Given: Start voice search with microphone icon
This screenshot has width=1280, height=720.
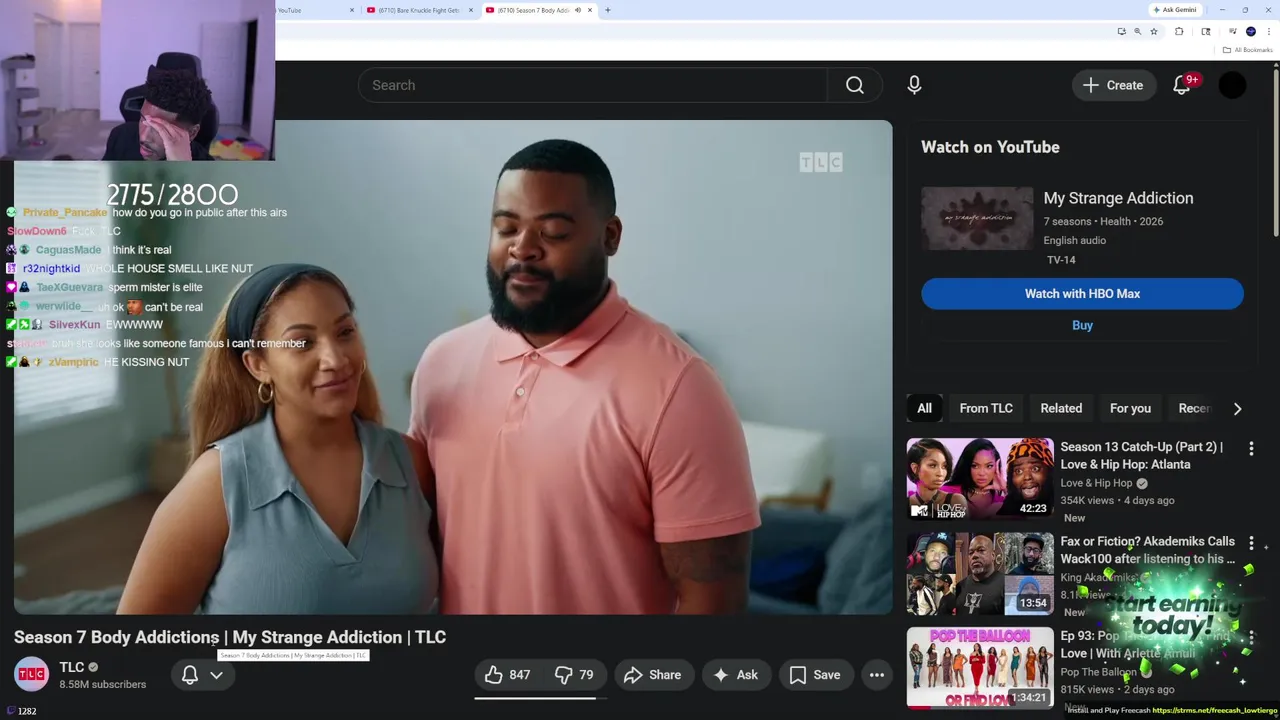Looking at the screenshot, I should point(914,85).
